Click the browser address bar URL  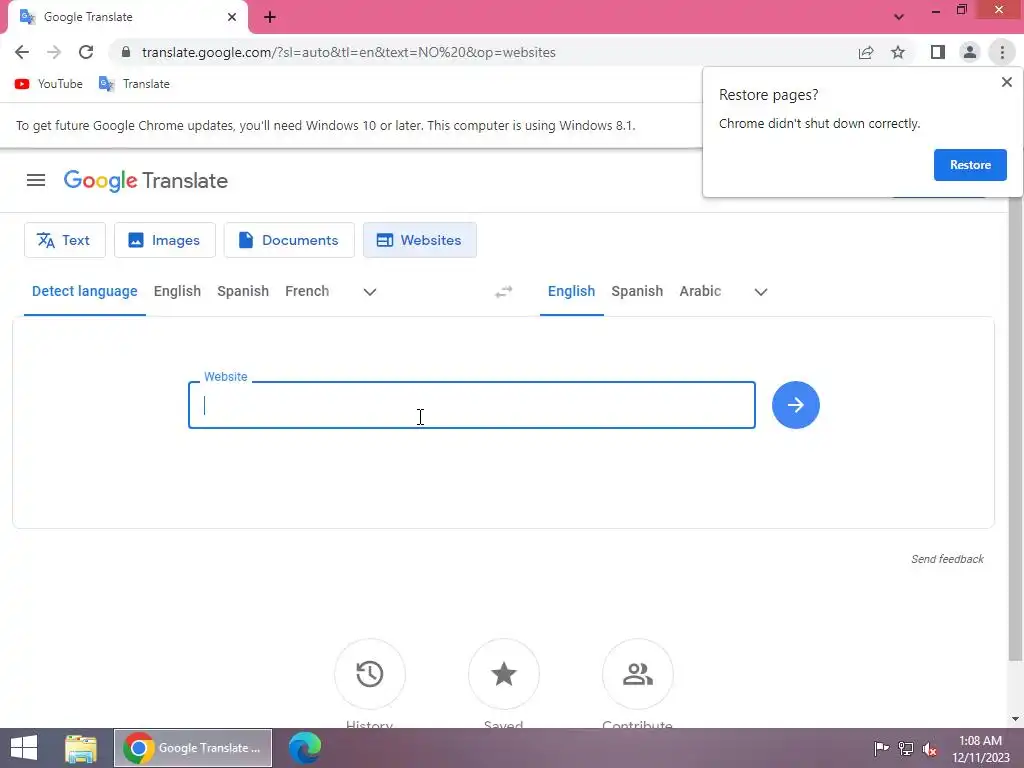point(349,52)
